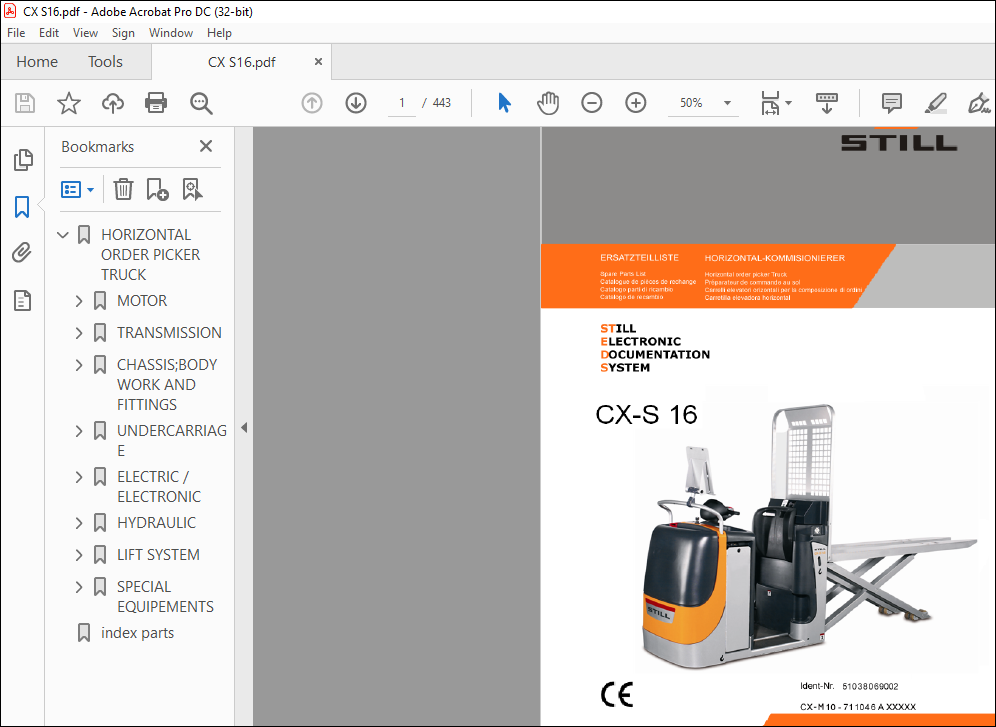This screenshot has height=727, width=996.
Task: Open bookmark options dropdown menu
Action: click(x=77, y=189)
